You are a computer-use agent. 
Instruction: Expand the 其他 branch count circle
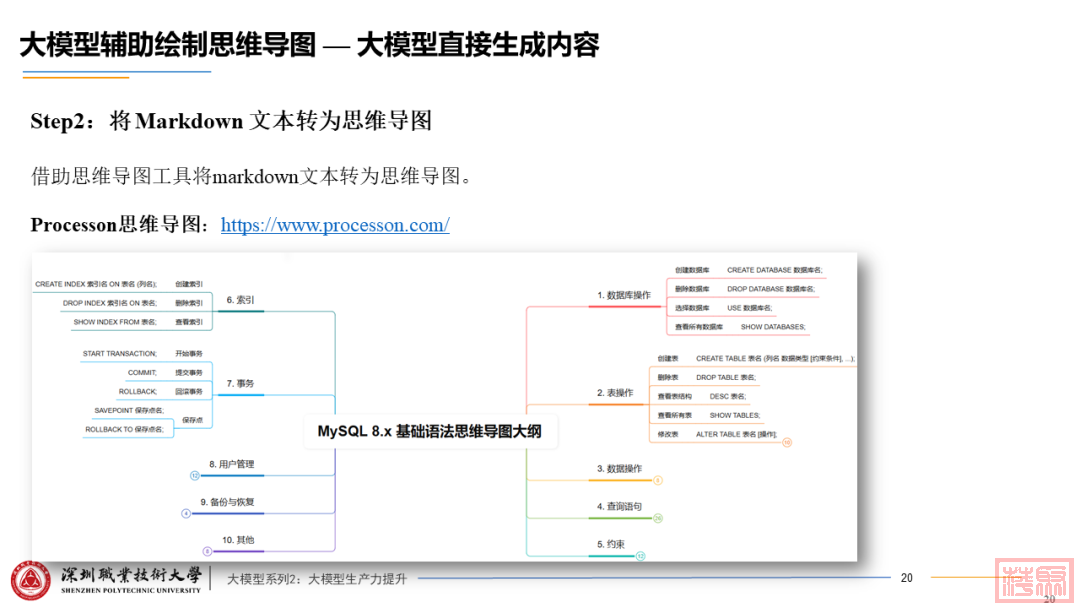208,551
